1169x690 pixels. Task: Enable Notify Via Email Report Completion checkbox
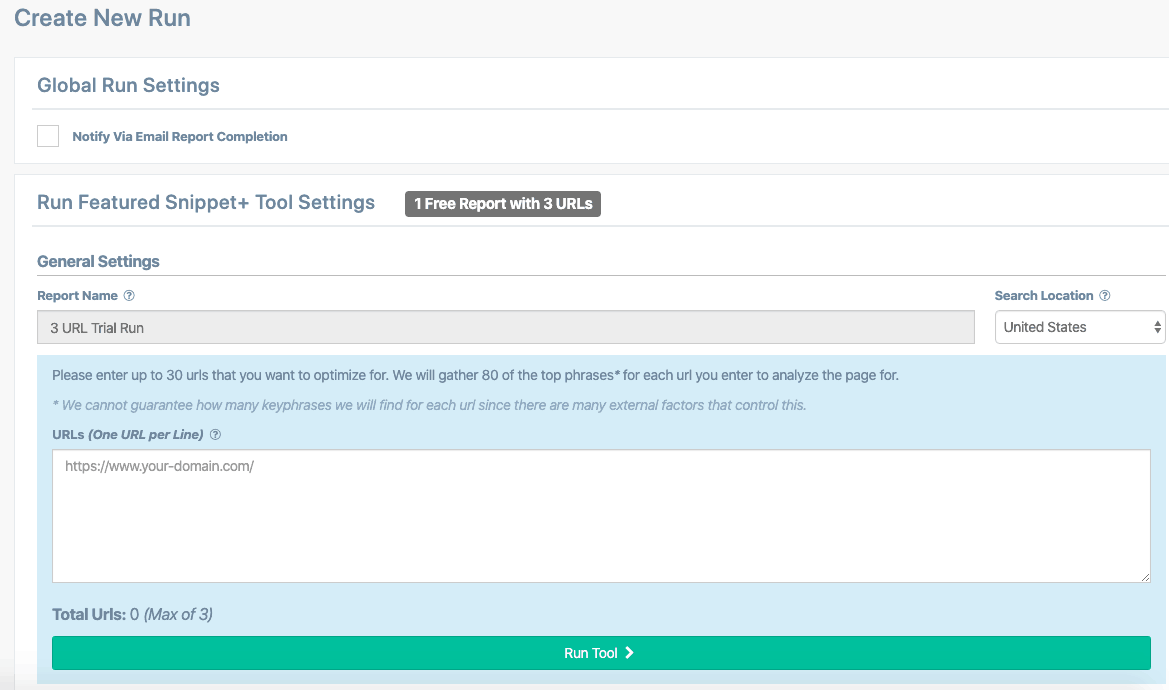pos(48,136)
